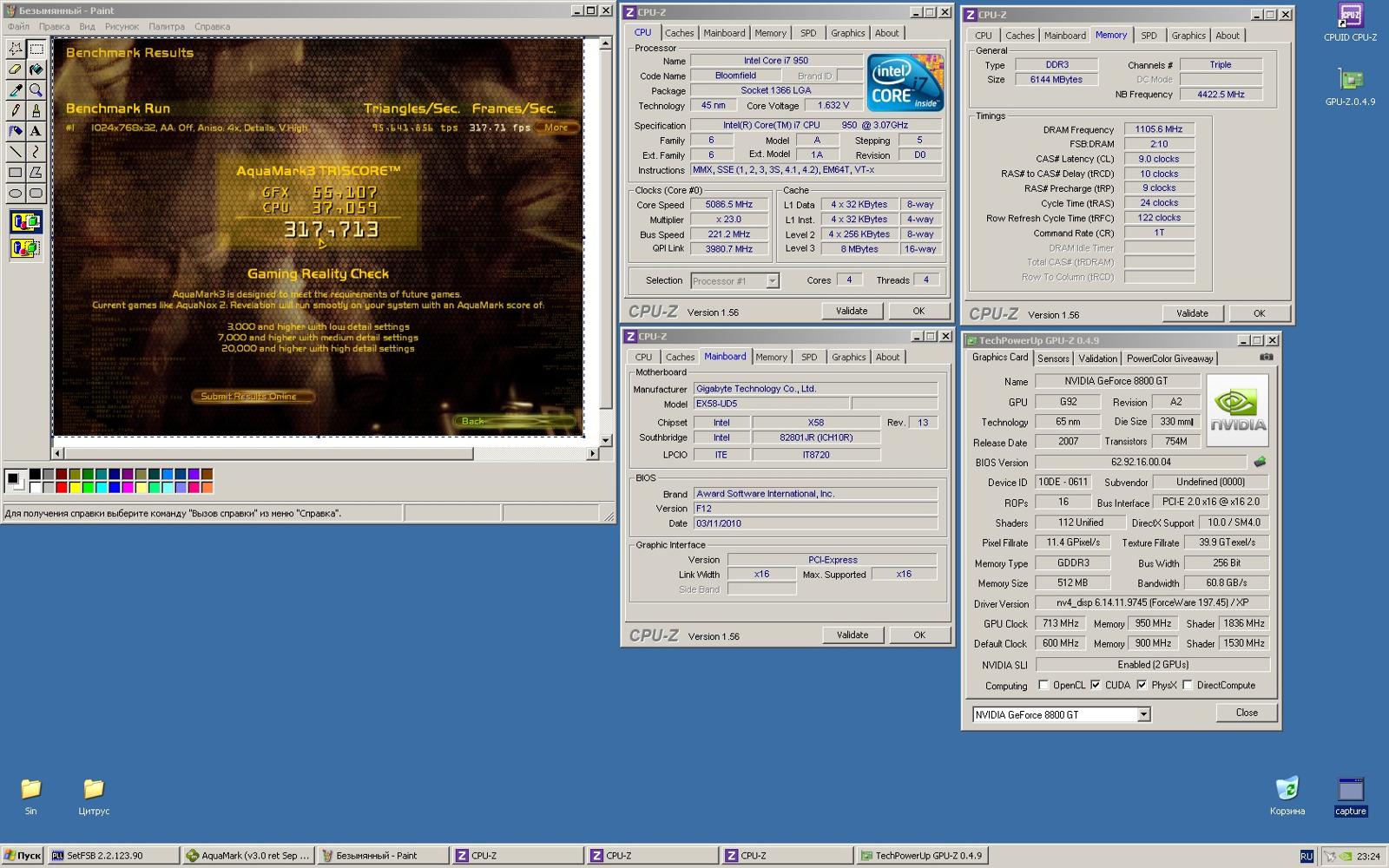Select the capture desktop icon

pyautogui.click(x=1350, y=797)
